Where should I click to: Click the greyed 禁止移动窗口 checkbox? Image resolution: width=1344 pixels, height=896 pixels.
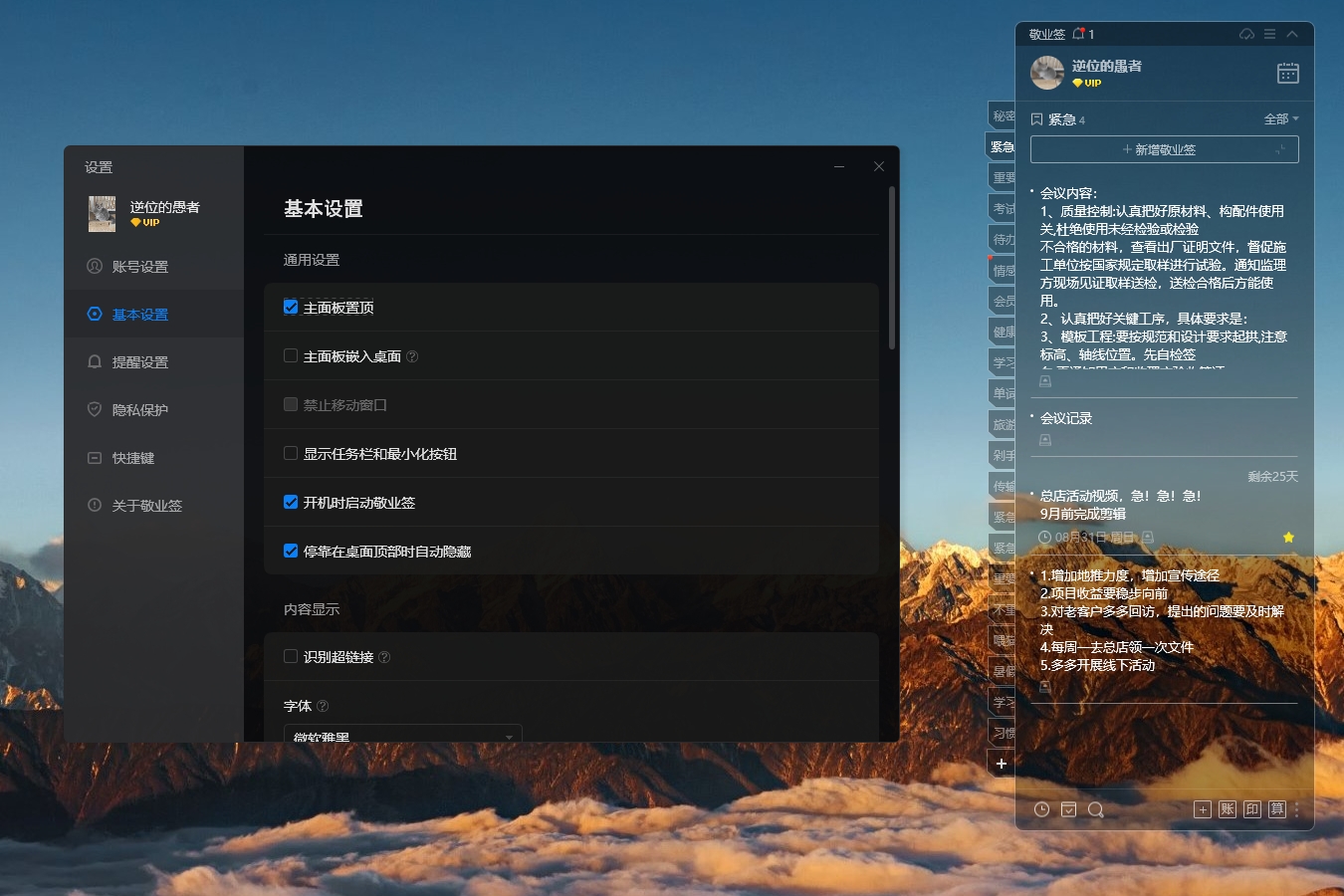(291, 404)
